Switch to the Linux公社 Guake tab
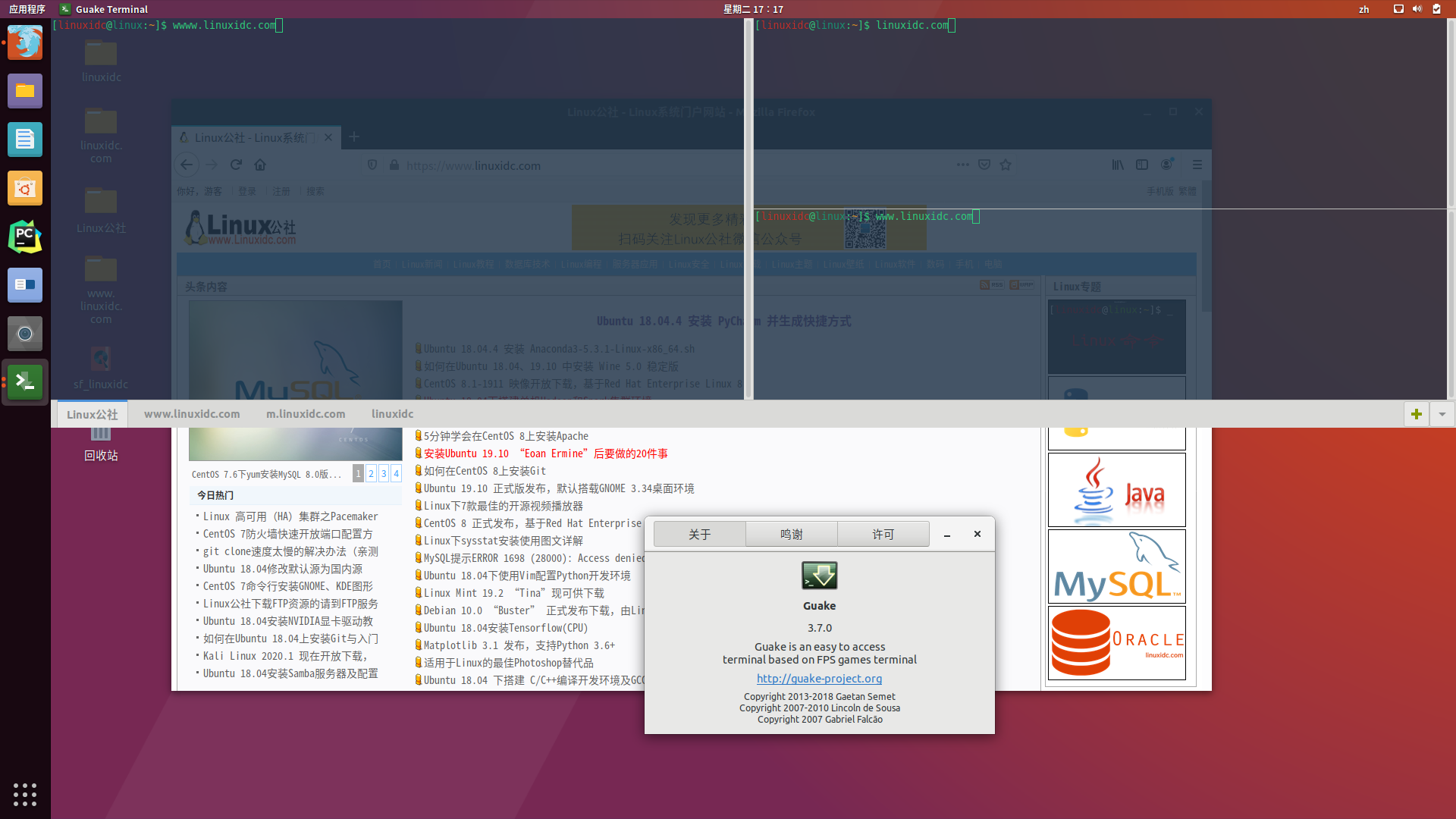Screen dimensions: 1456x819 coord(93,414)
